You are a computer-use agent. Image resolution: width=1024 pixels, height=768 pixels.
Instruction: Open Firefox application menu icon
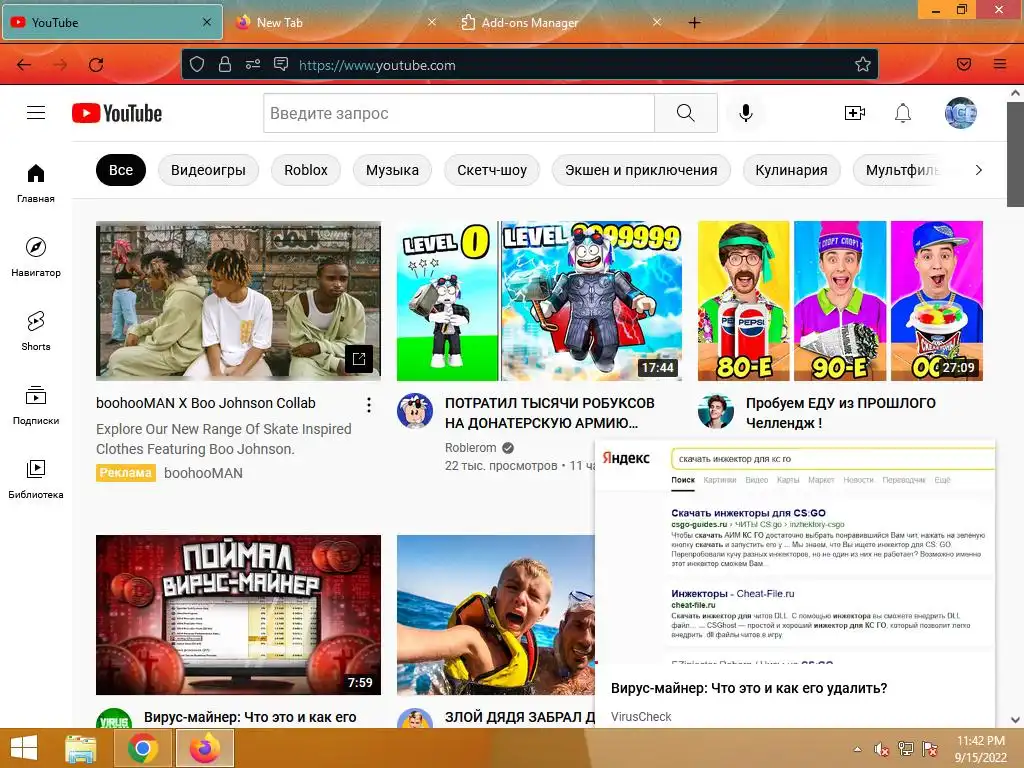click(x=1000, y=64)
